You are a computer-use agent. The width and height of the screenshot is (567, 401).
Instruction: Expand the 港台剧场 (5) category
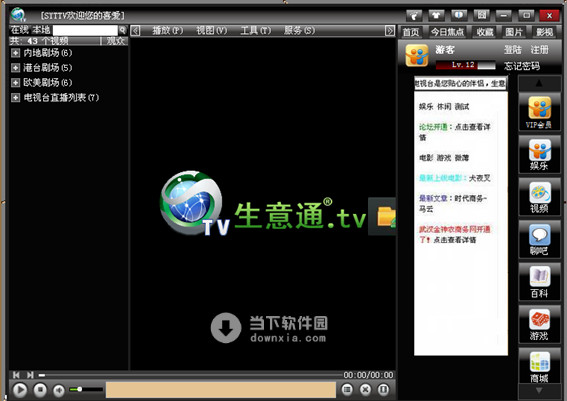pyautogui.click(x=15, y=68)
